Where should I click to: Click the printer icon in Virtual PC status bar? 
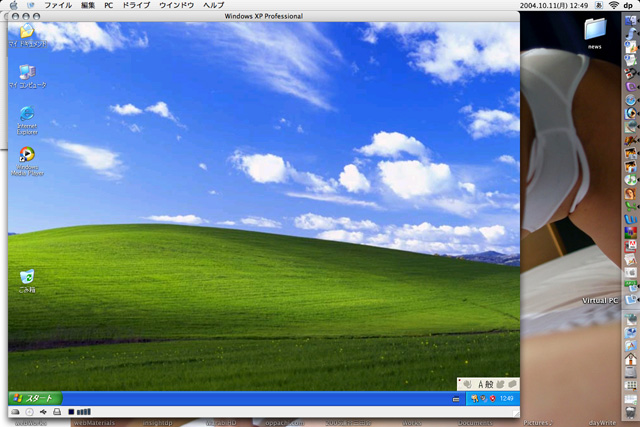56,412
